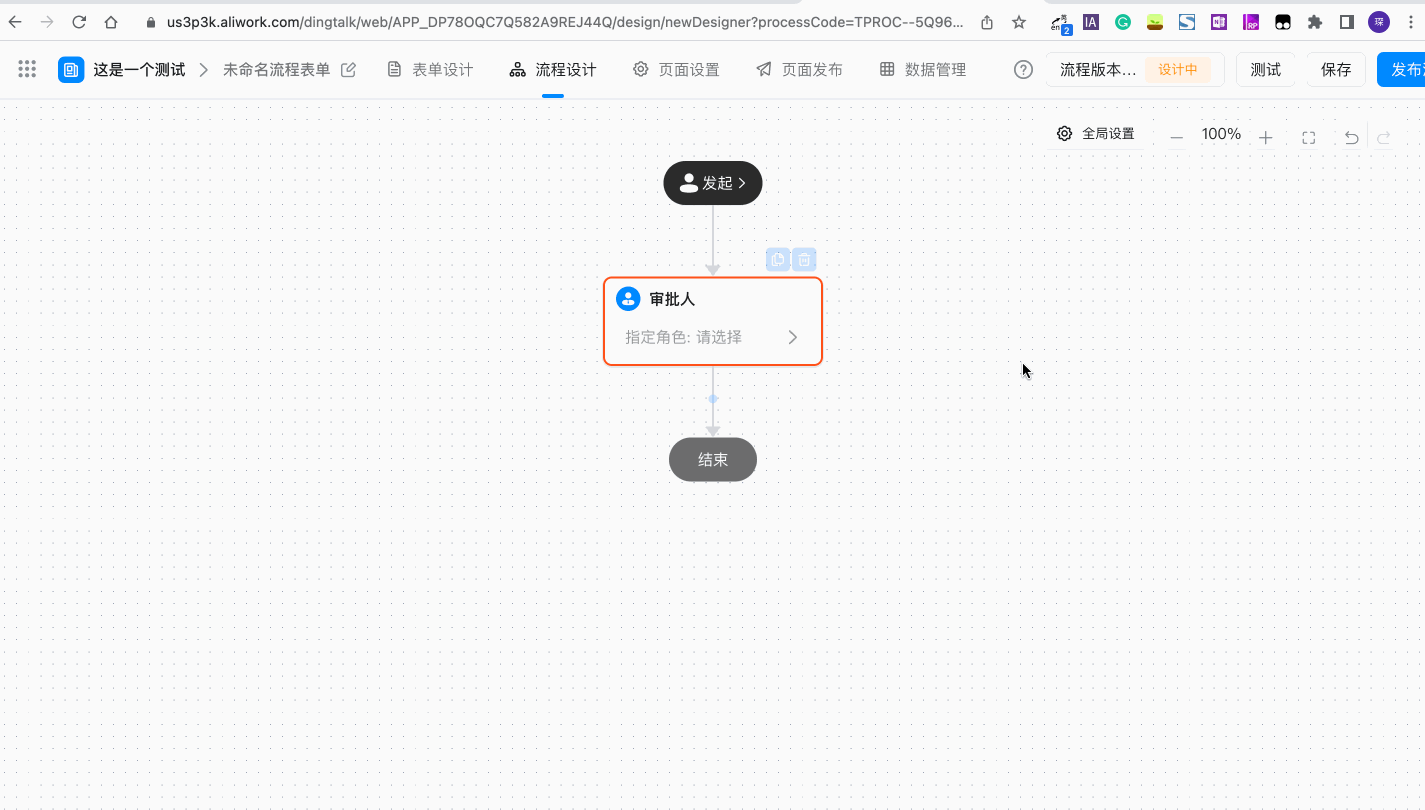This screenshot has height=810, width=1425.
Task: Click the 审批人 node title
Action: click(672, 299)
